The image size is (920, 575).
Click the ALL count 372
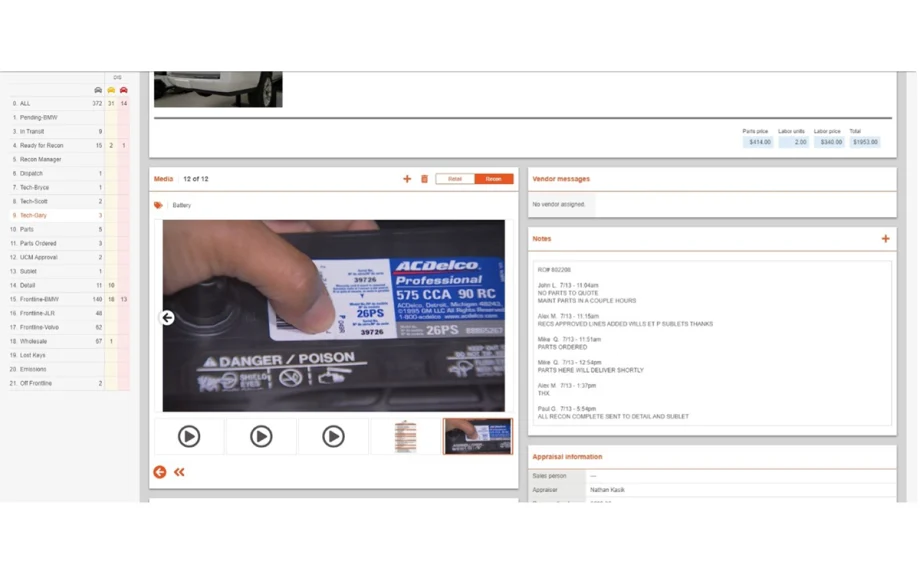pyautogui.click(x=97, y=103)
